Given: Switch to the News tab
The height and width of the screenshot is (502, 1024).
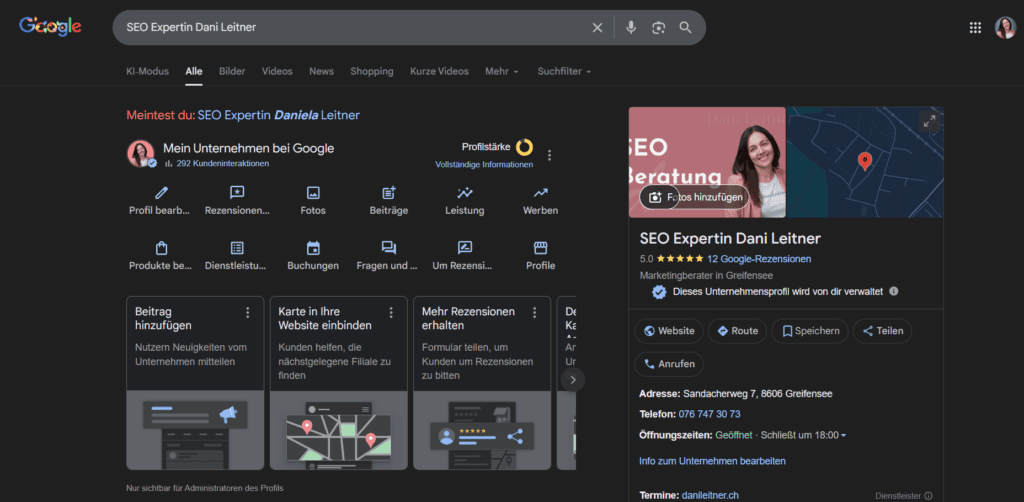Looking at the screenshot, I should tap(321, 71).
